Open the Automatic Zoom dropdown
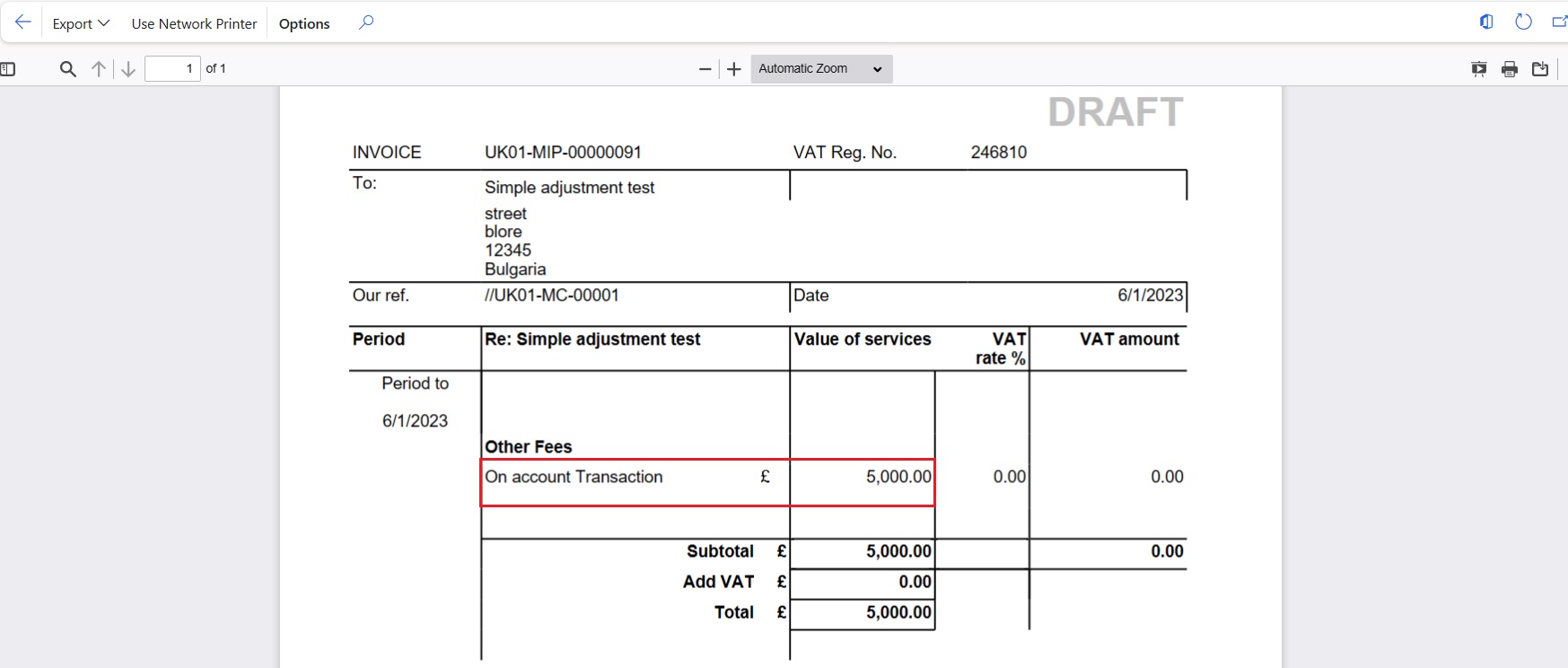 click(x=821, y=69)
